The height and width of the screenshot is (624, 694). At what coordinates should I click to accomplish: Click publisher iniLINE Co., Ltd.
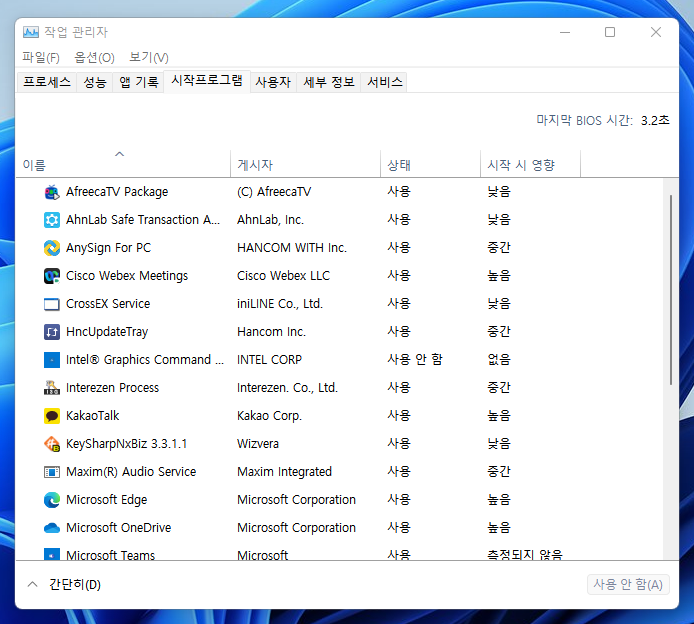click(280, 304)
